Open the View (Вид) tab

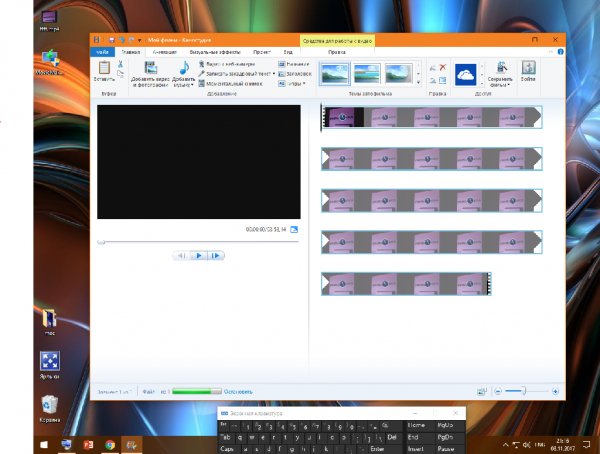coord(288,52)
